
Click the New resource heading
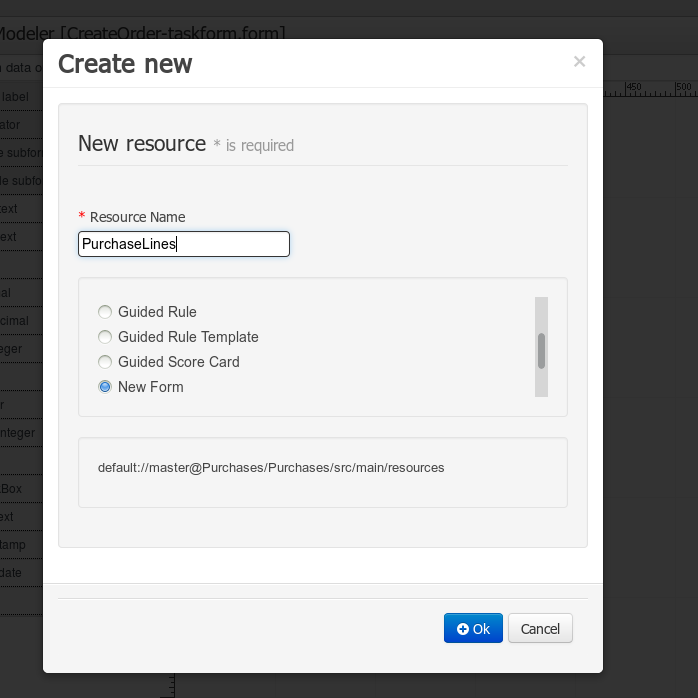click(x=142, y=143)
